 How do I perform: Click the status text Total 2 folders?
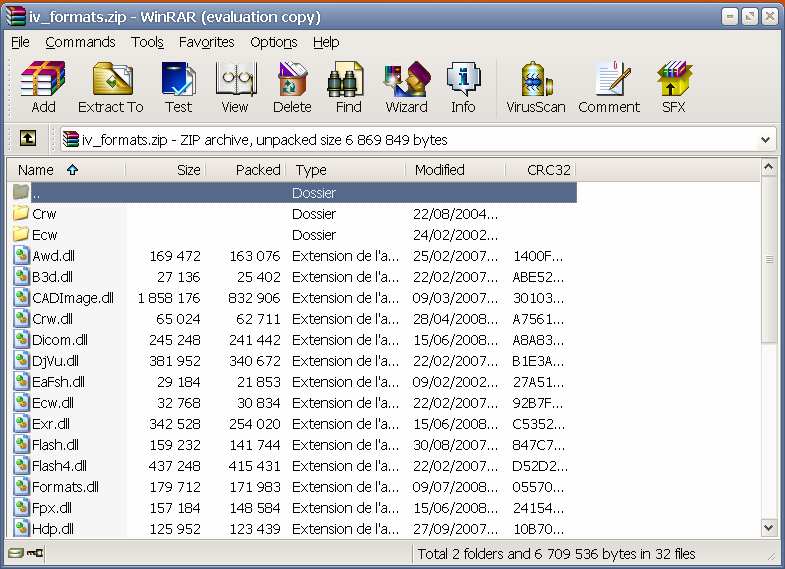(x=556, y=554)
